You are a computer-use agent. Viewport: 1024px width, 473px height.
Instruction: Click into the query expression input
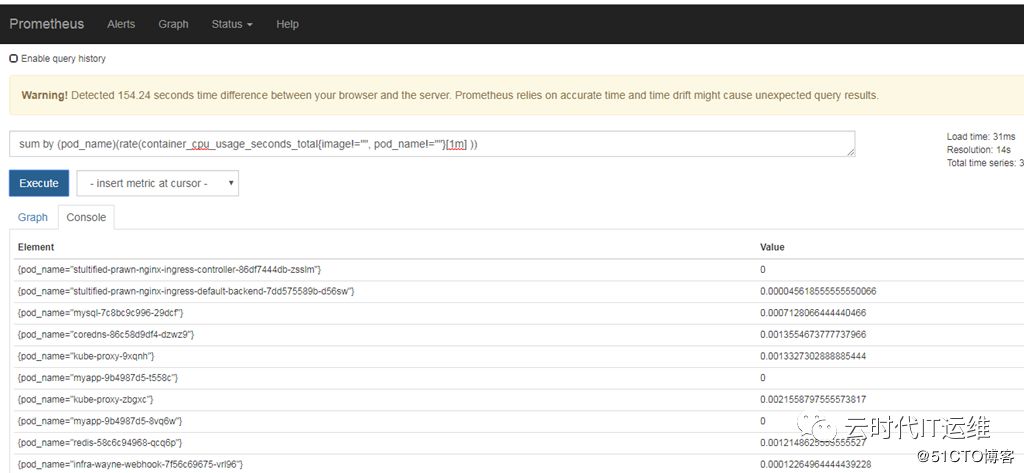(x=430, y=144)
